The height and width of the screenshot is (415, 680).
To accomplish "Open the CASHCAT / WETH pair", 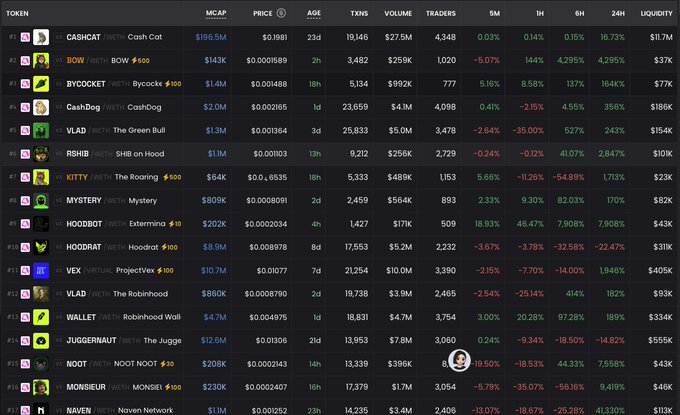I will point(114,37).
